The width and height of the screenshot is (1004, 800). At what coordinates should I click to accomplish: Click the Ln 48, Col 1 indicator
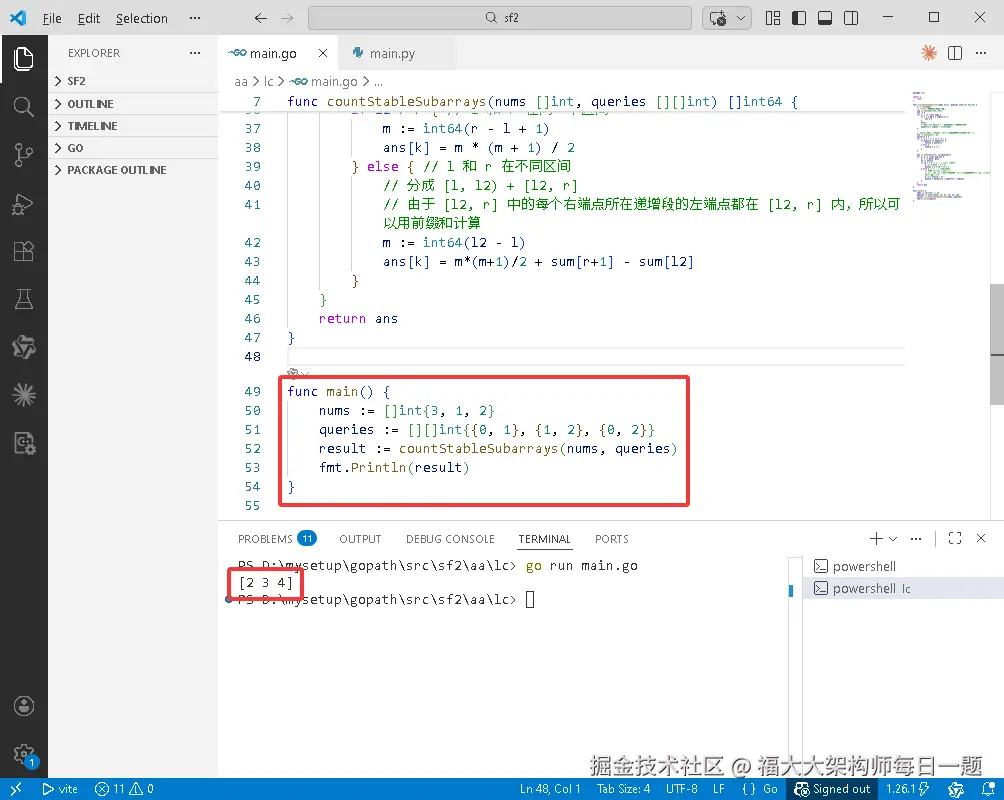(550, 789)
